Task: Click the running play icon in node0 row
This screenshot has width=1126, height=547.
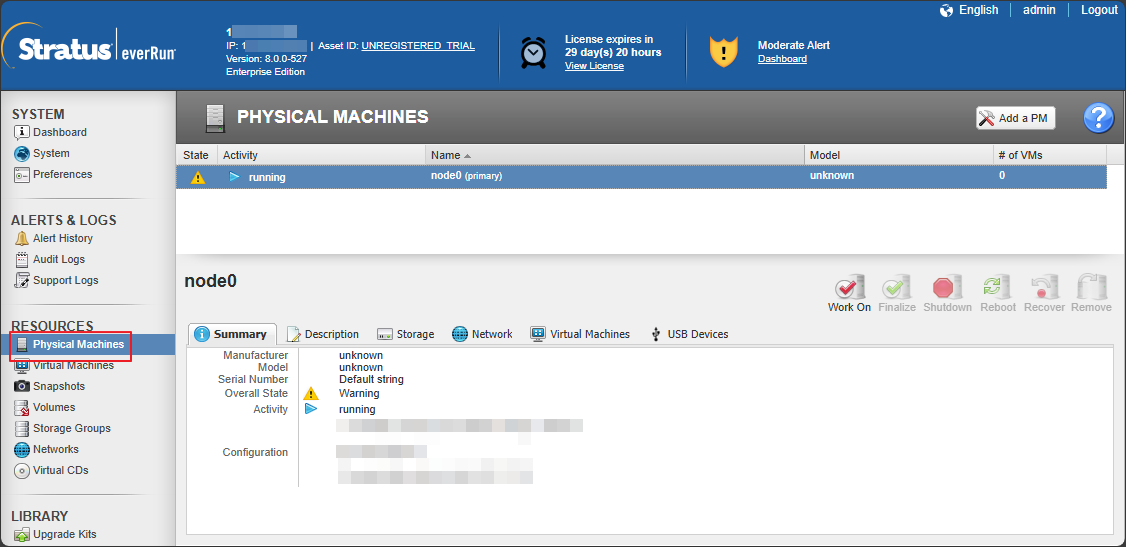Action: 234,177
